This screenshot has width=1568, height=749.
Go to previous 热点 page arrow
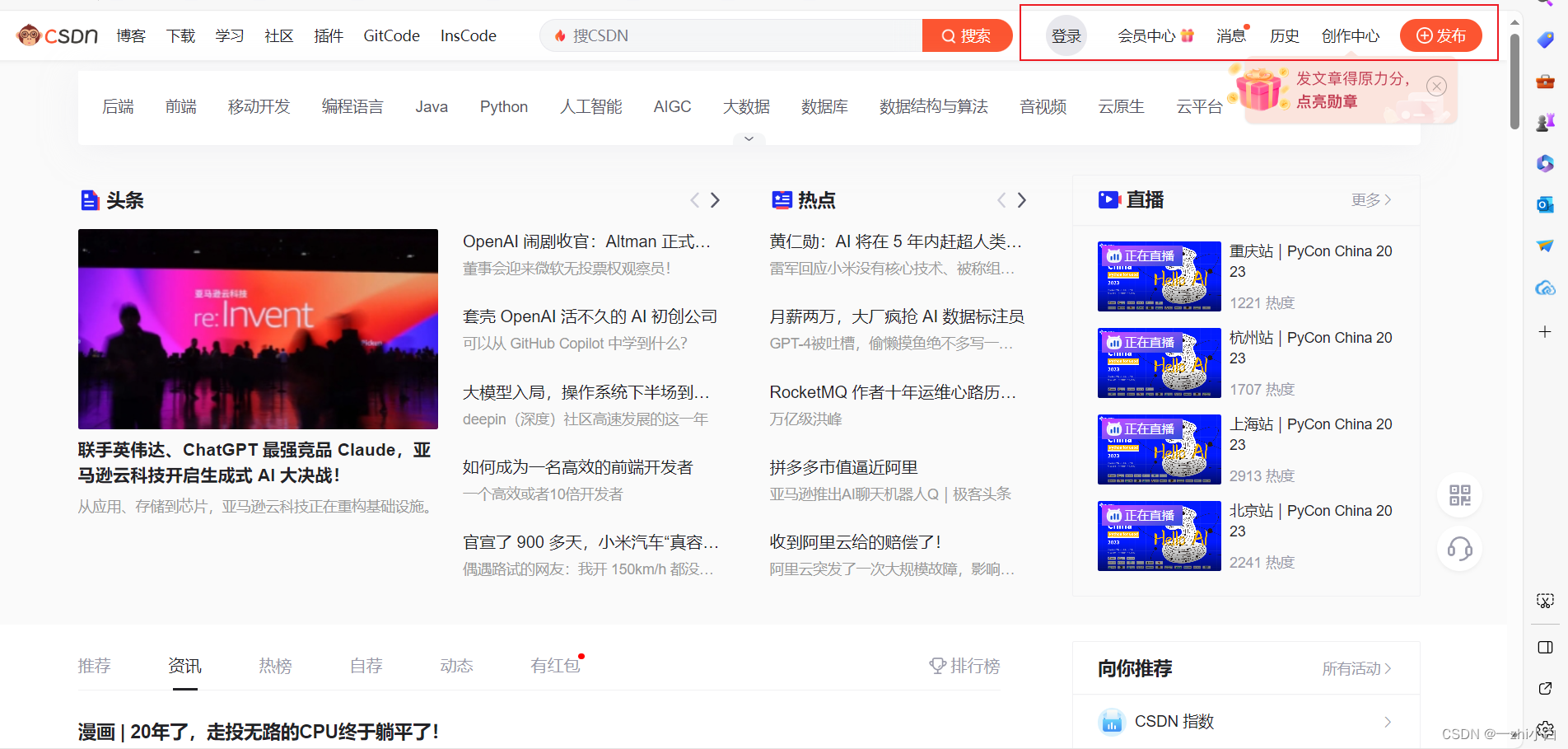coord(1001,200)
